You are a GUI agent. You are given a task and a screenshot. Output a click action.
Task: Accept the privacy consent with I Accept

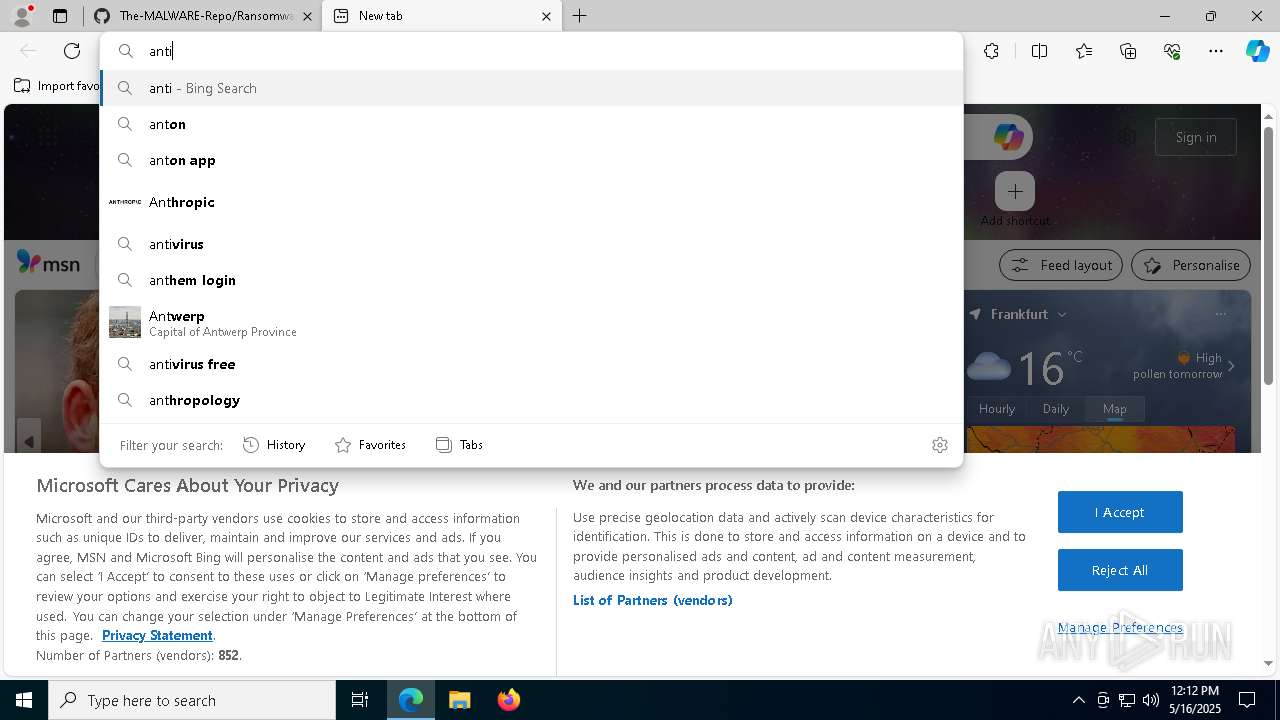[1120, 512]
